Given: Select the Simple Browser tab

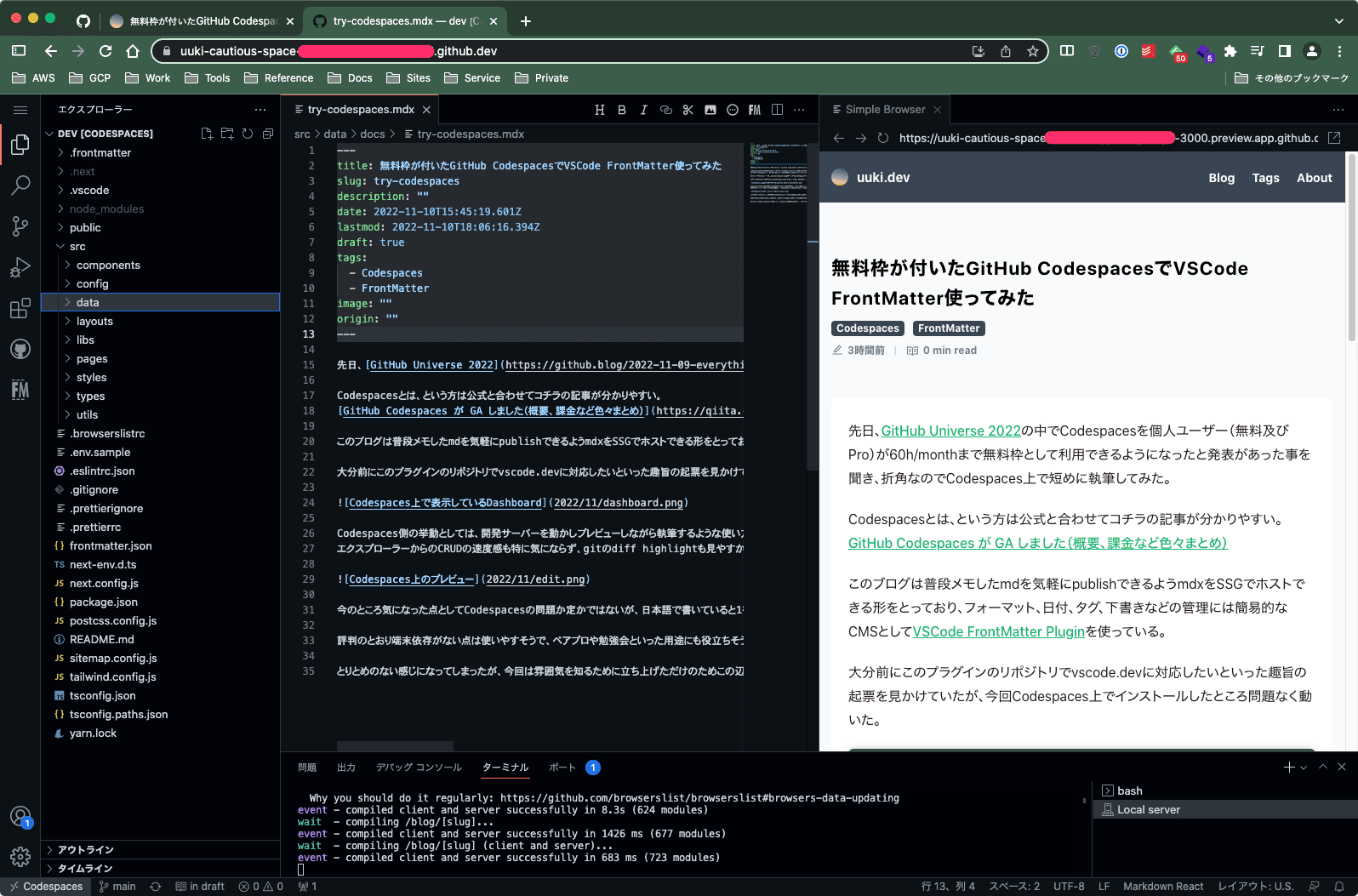Looking at the screenshot, I should 885,110.
